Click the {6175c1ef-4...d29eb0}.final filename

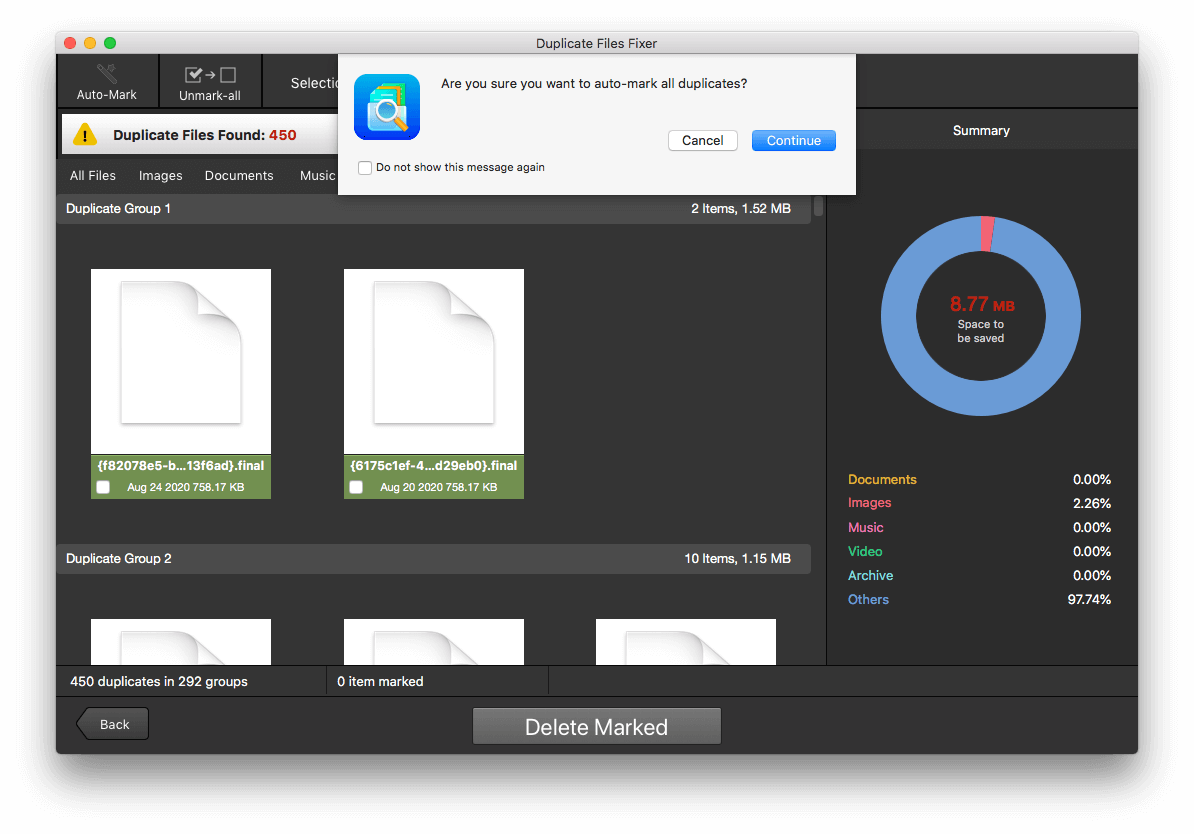pyautogui.click(x=433, y=465)
